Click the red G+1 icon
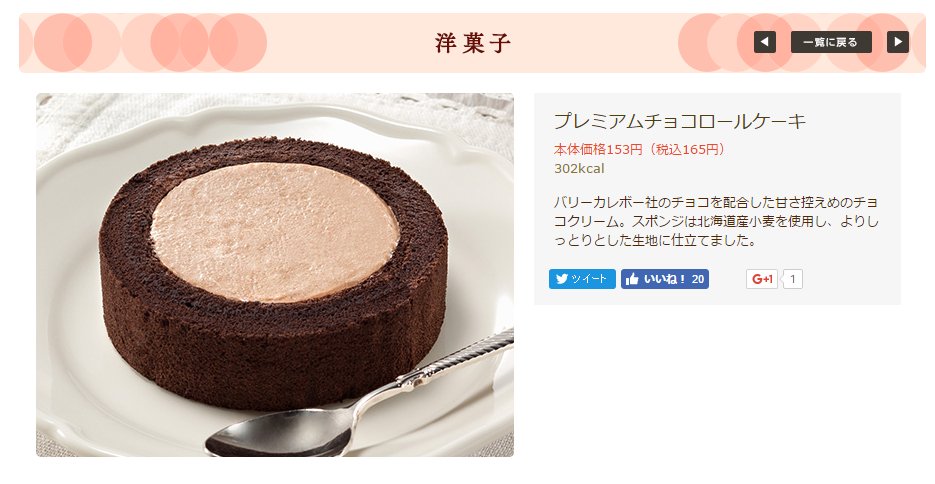The height and width of the screenshot is (484, 935). (761, 279)
